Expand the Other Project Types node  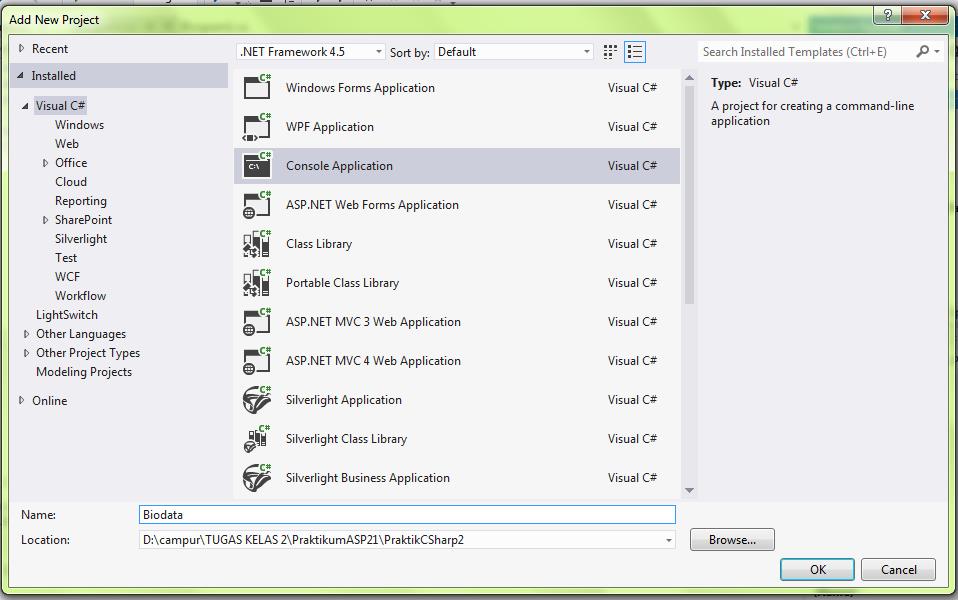pyautogui.click(x=26, y=353)
